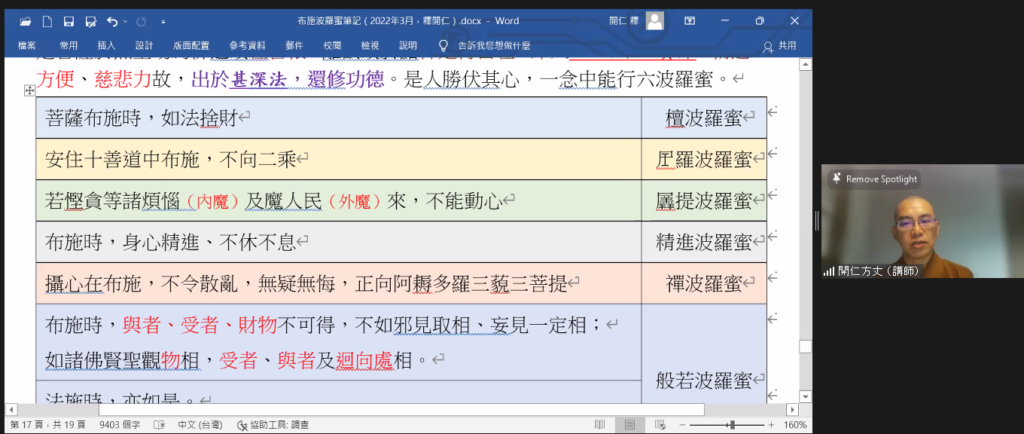Click the 告訴我您想做什麼 search field

tap(496, 45)
